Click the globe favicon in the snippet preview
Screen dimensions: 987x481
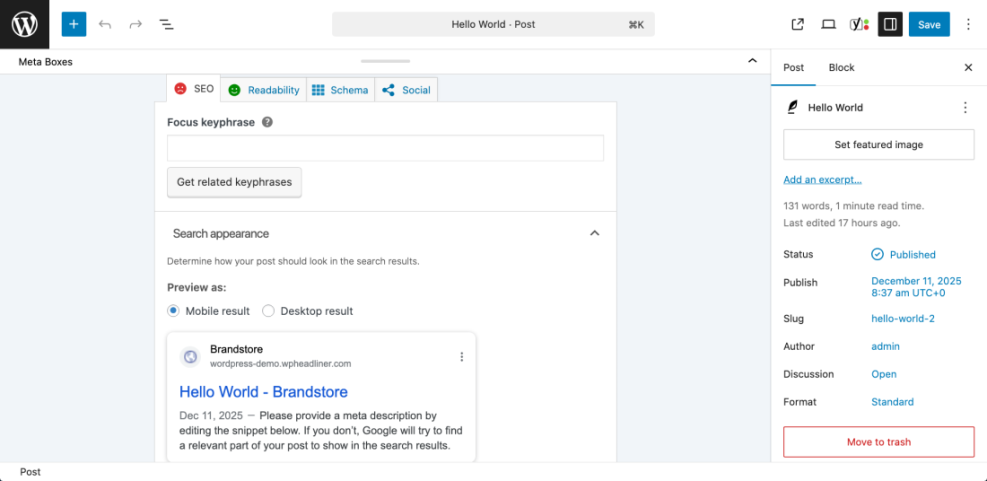coord(190,357)
